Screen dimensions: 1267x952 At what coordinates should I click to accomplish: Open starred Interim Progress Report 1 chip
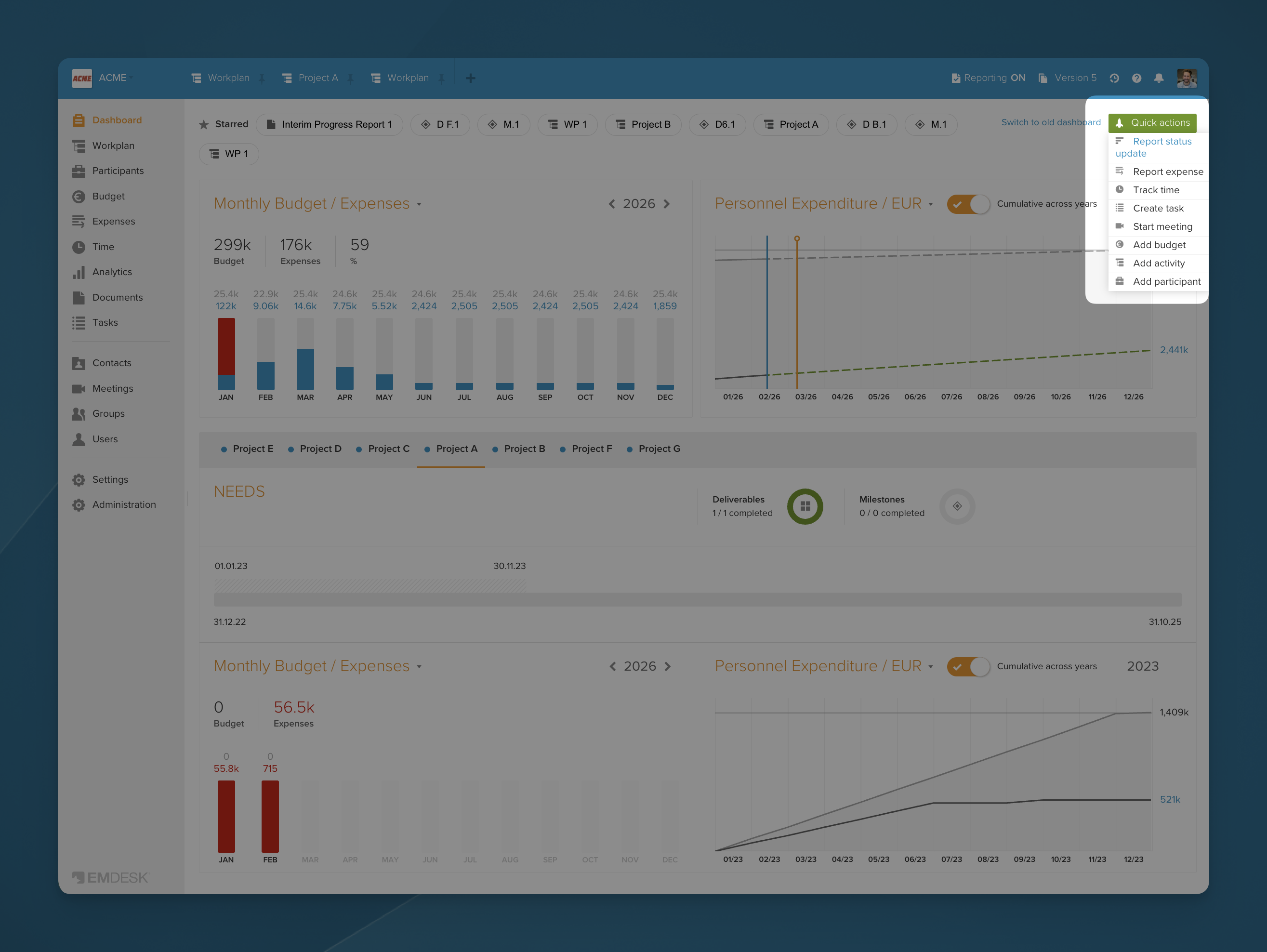(x=330, y=125)
